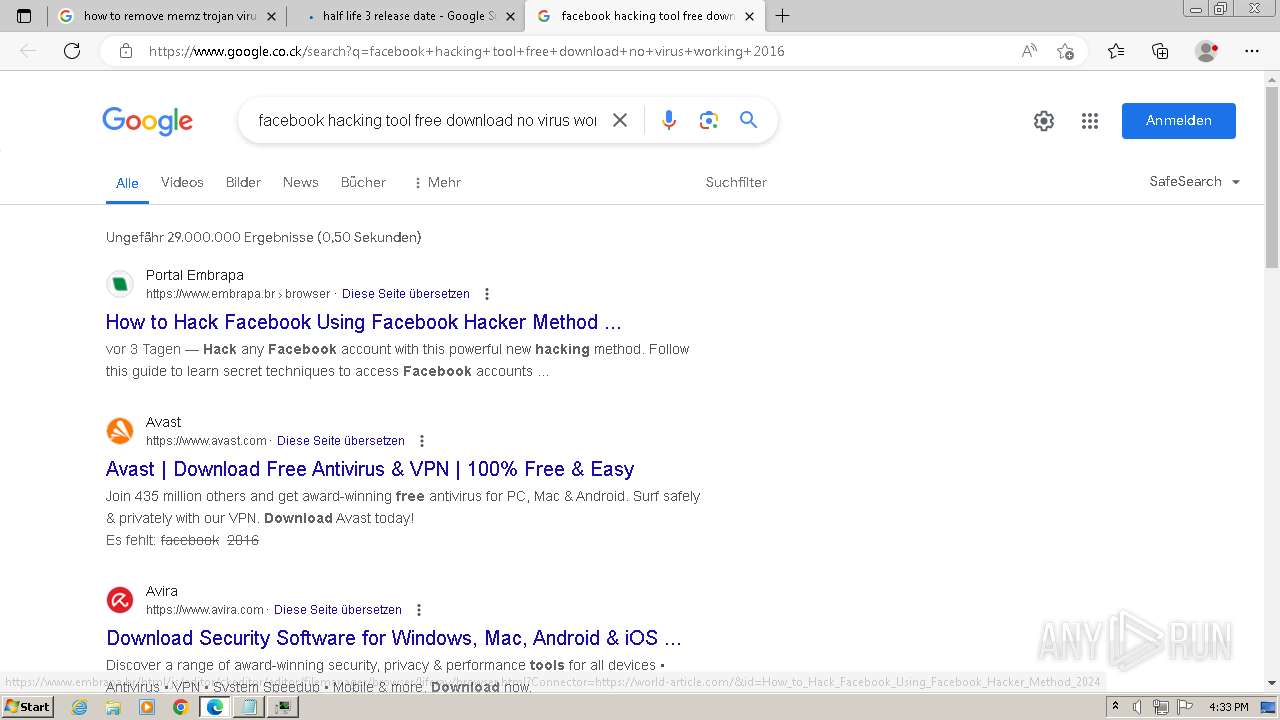Image resolution: width=1280 pixels, height=720 pixels.
Task: Open Avast Download Free Antivirus link
Action: tap(370, 469)
